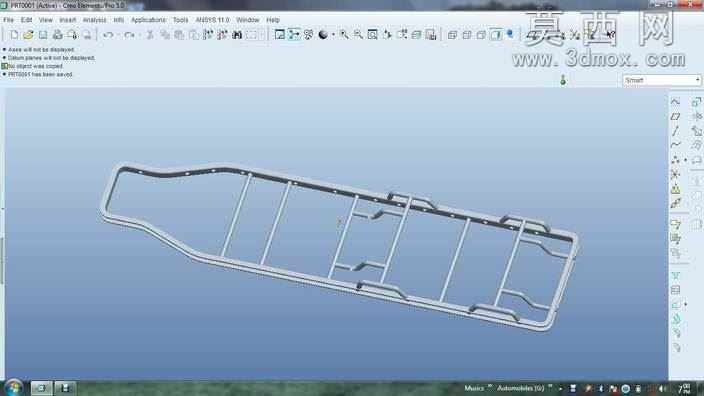Create a datum axis
The height and width of the screenshot is (396, 704).
click(x=675, y=131)
